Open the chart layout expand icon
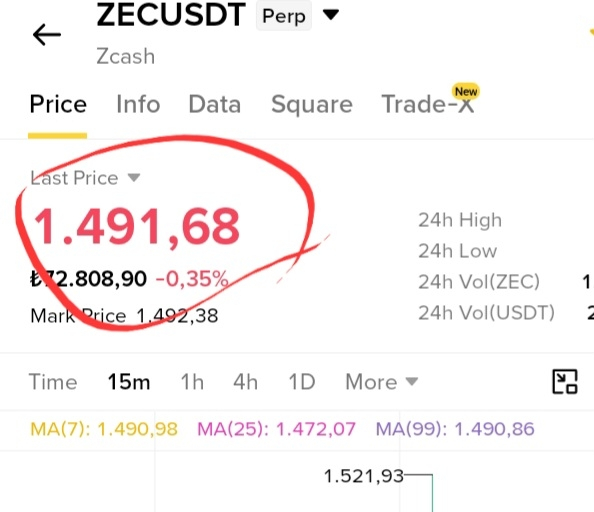This screenshot has height=512, width=594. point(565,381)
